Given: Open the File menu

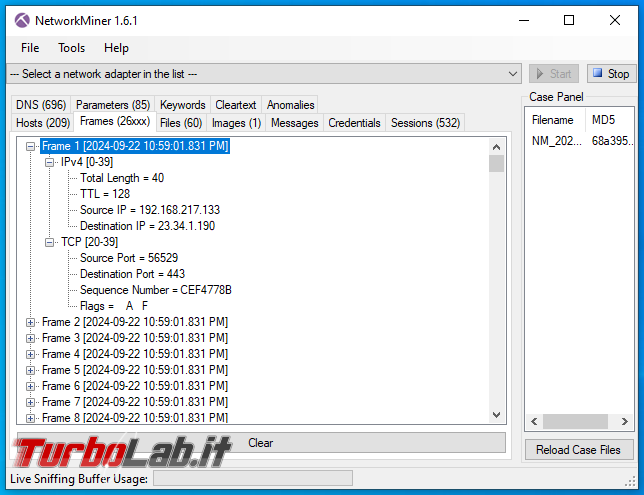Looking at the screenshot, I should (30, 48).
